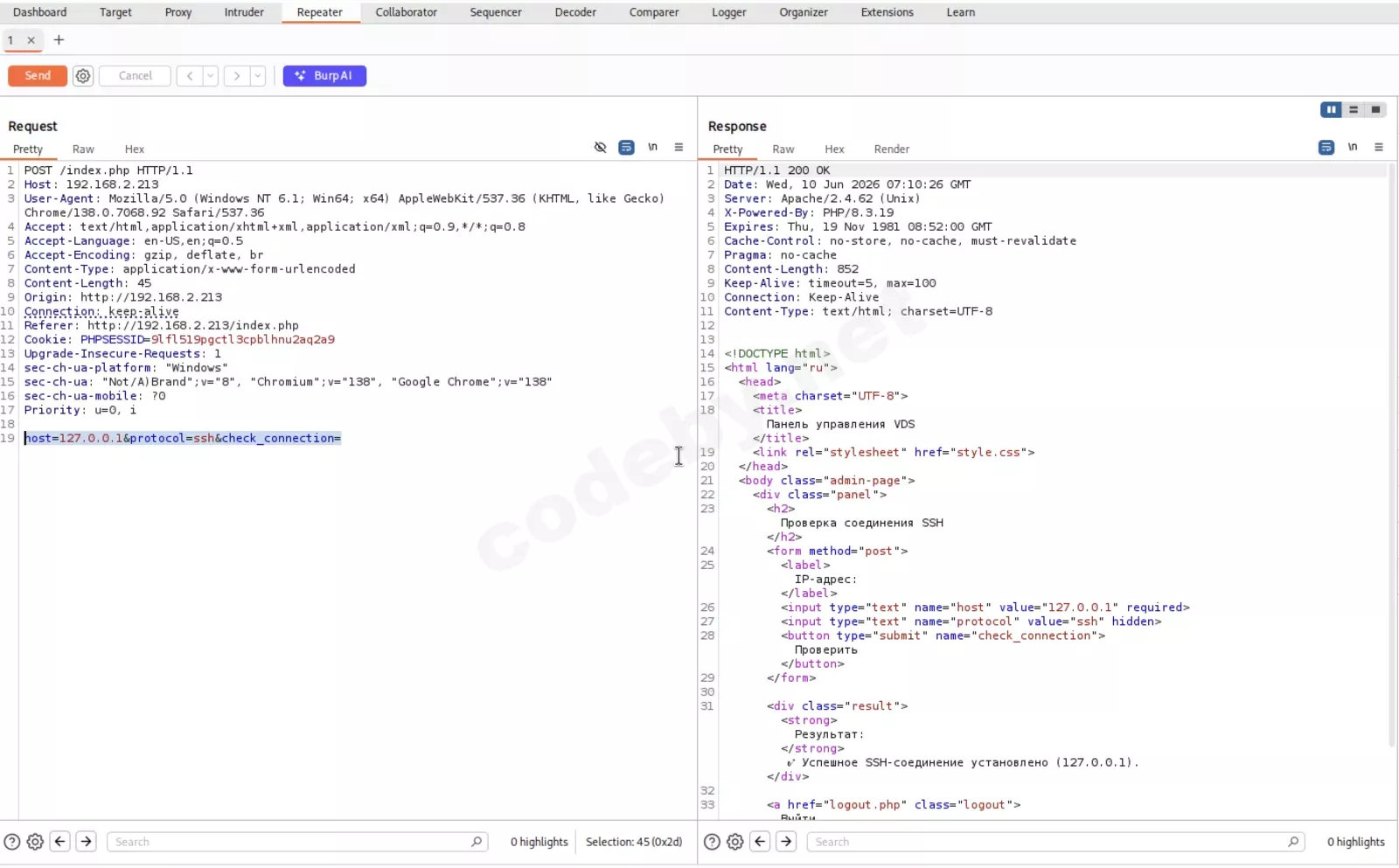Open the Proxy tab
The image size is (1399, 868).
[178, 12]
